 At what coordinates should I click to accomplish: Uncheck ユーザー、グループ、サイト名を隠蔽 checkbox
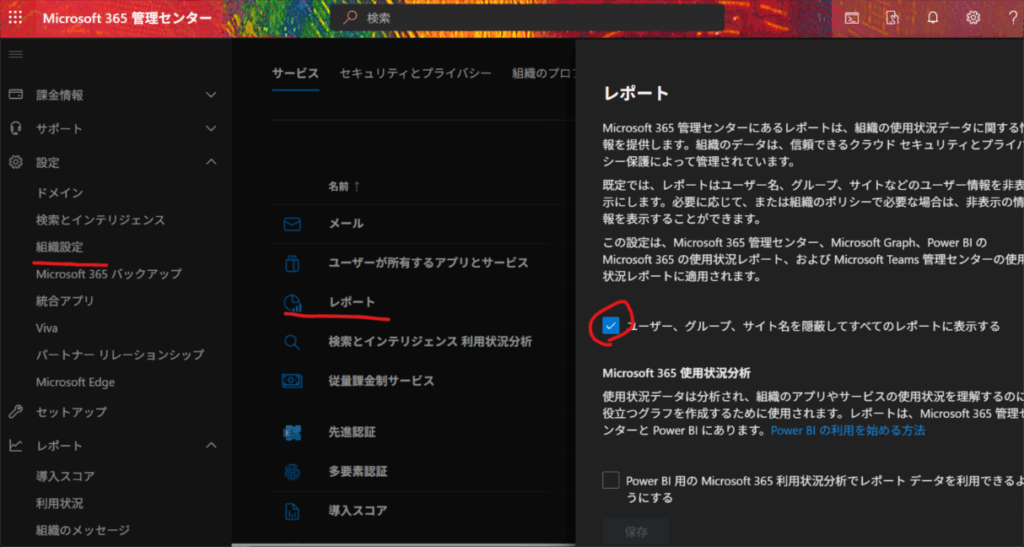[611, 325]
